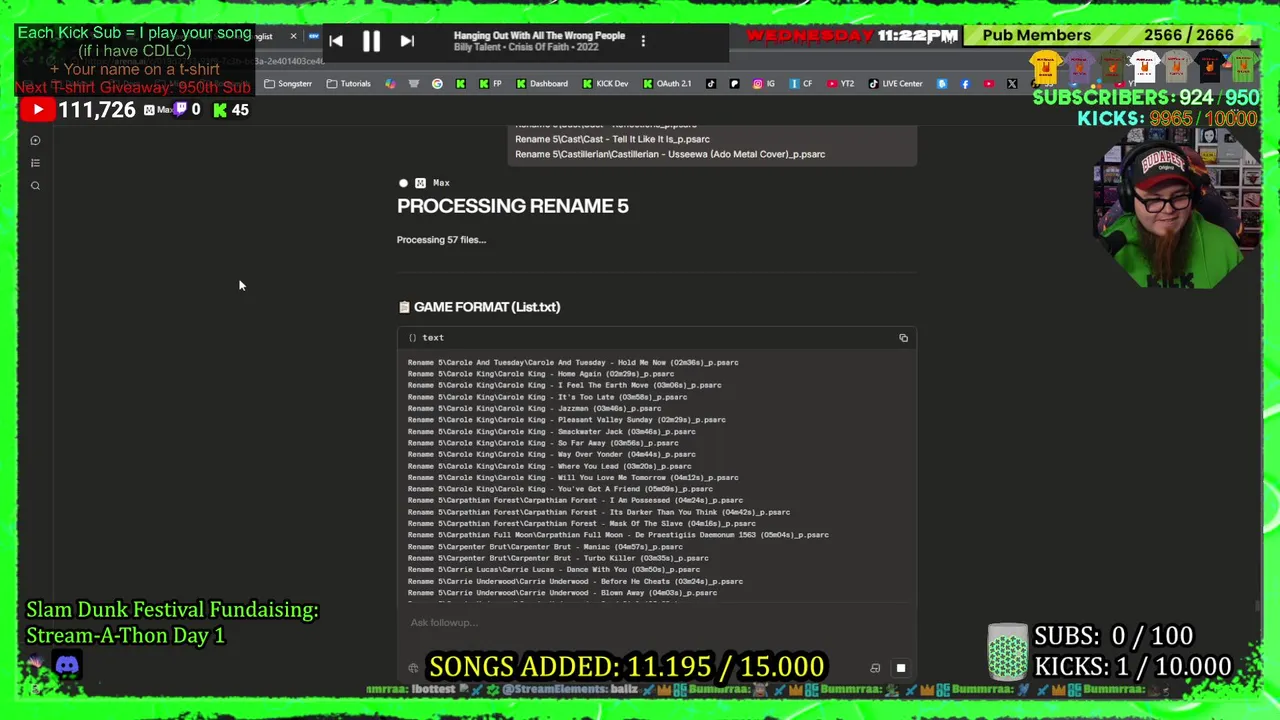Select line 'Cast - Tell It Like It Is'
The height and width of the screenshot is (720, 1280).
612,139
